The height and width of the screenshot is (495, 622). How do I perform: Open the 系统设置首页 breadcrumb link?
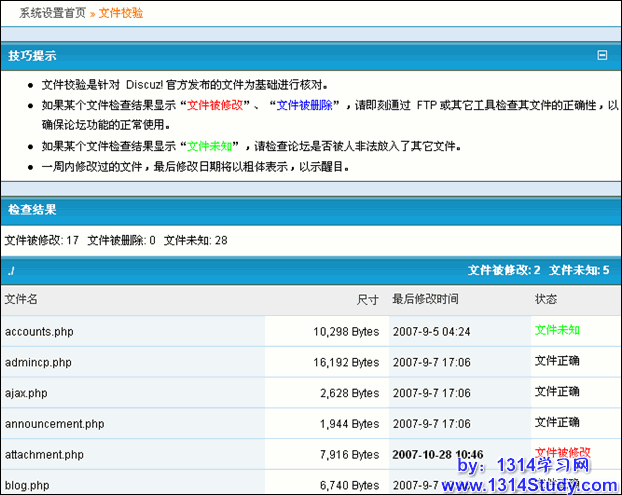(52, 14)
